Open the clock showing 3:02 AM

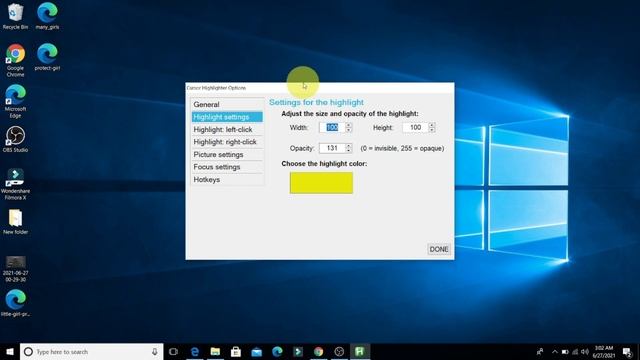pyautogui.click(x=604, y=351)
